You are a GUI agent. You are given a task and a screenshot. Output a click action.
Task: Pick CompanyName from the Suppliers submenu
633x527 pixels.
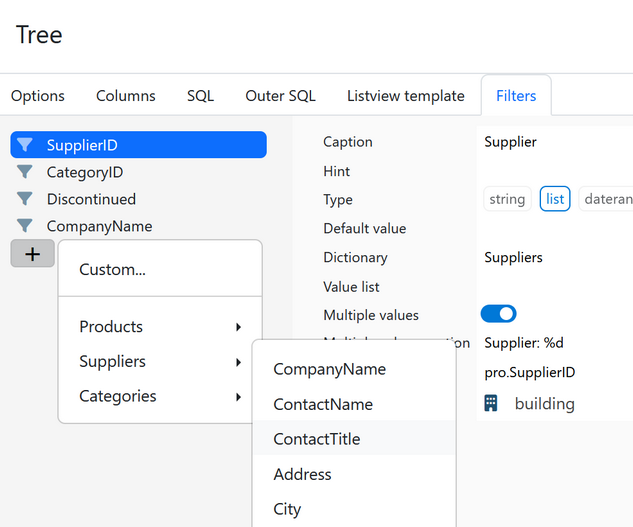tap(354, 369)
